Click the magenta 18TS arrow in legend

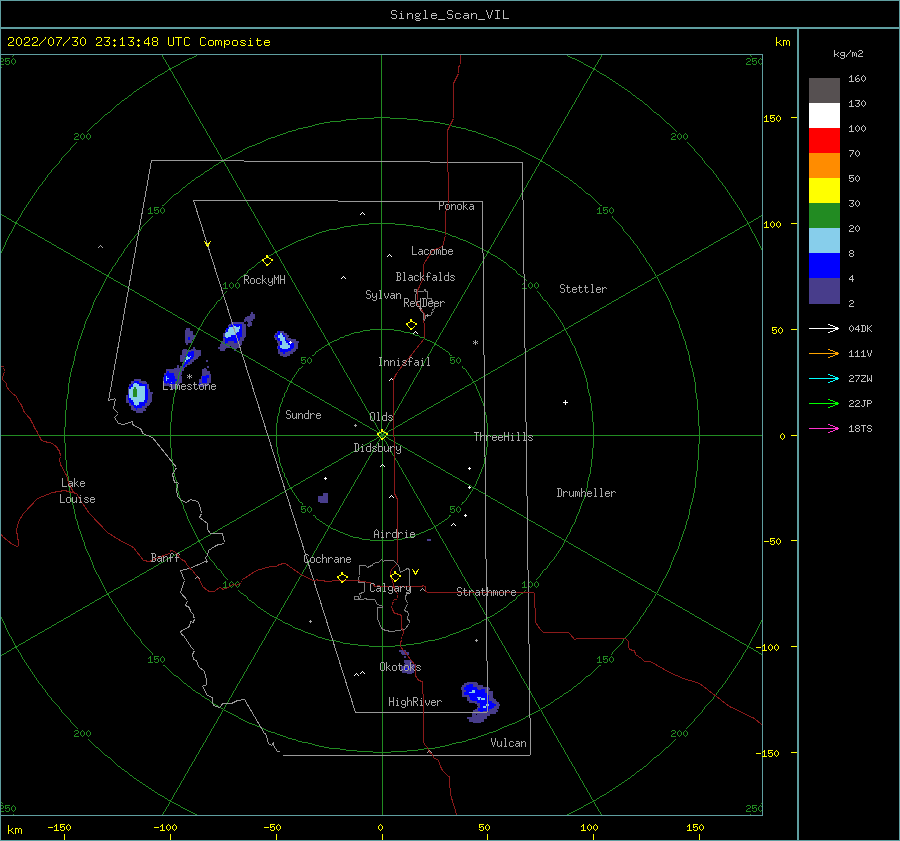coord(824,428)
